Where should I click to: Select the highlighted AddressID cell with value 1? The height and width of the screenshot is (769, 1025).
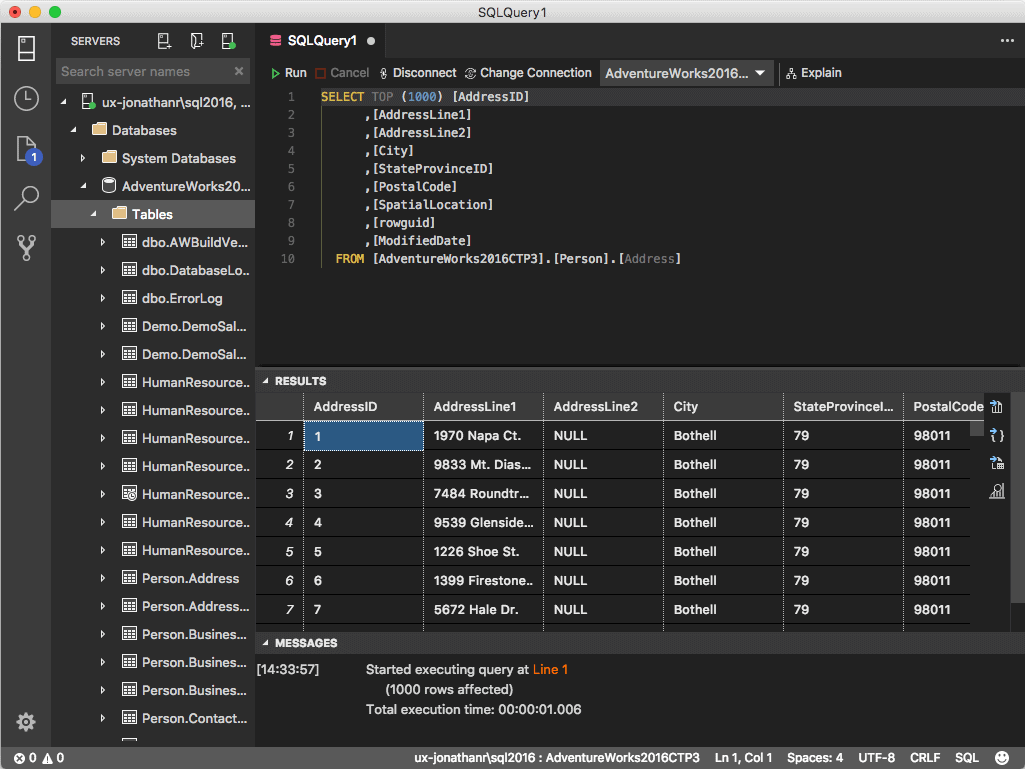click(x=363, y=436)
